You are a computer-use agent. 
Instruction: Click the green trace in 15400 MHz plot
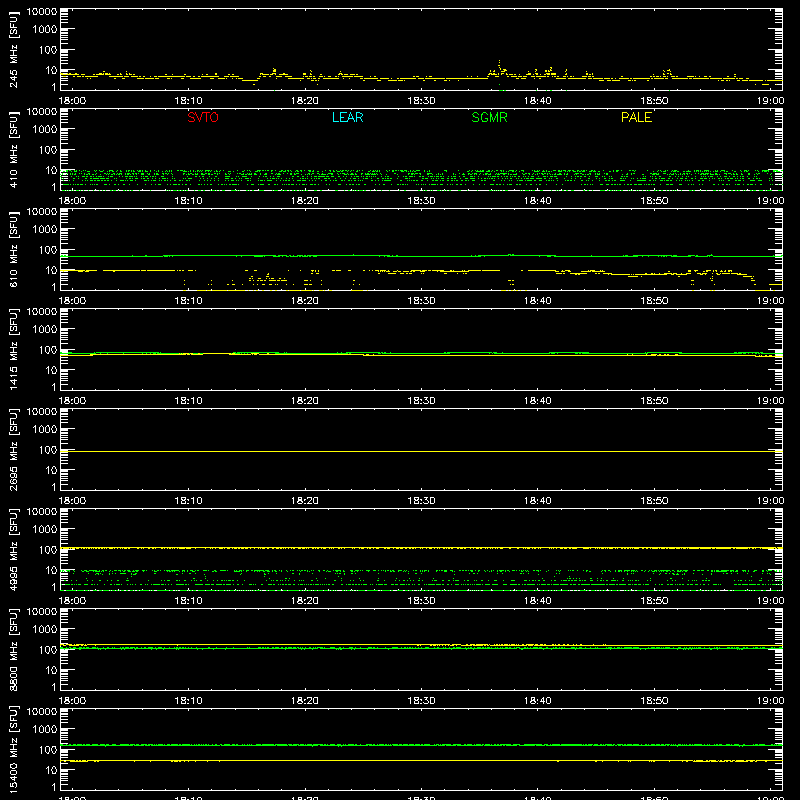point(421,745)
